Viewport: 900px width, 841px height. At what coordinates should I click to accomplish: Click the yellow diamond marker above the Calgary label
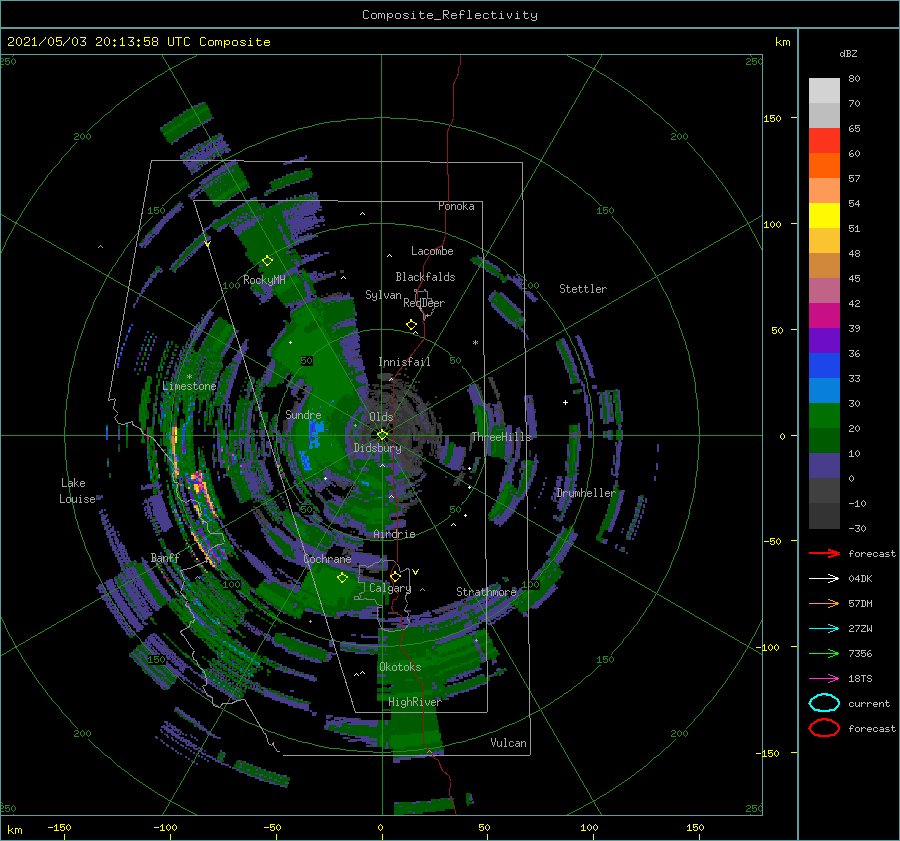tap(395, 576)
